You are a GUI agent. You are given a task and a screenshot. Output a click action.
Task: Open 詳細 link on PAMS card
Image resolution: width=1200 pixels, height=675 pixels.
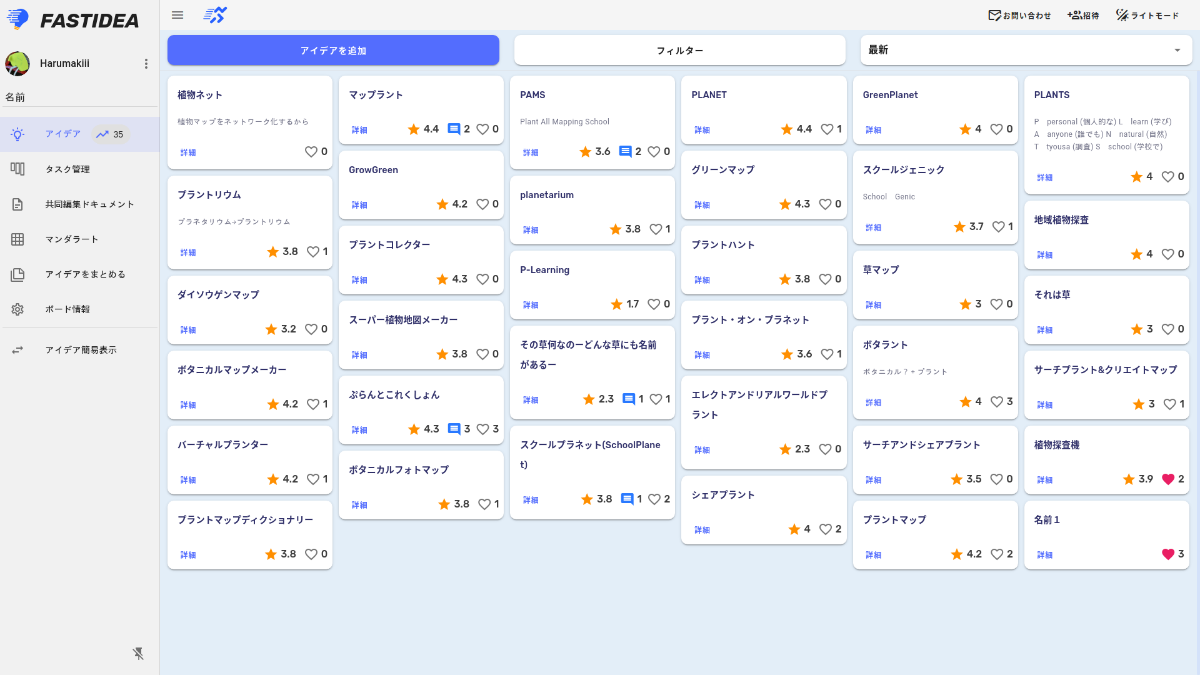[x=531, y=153]
